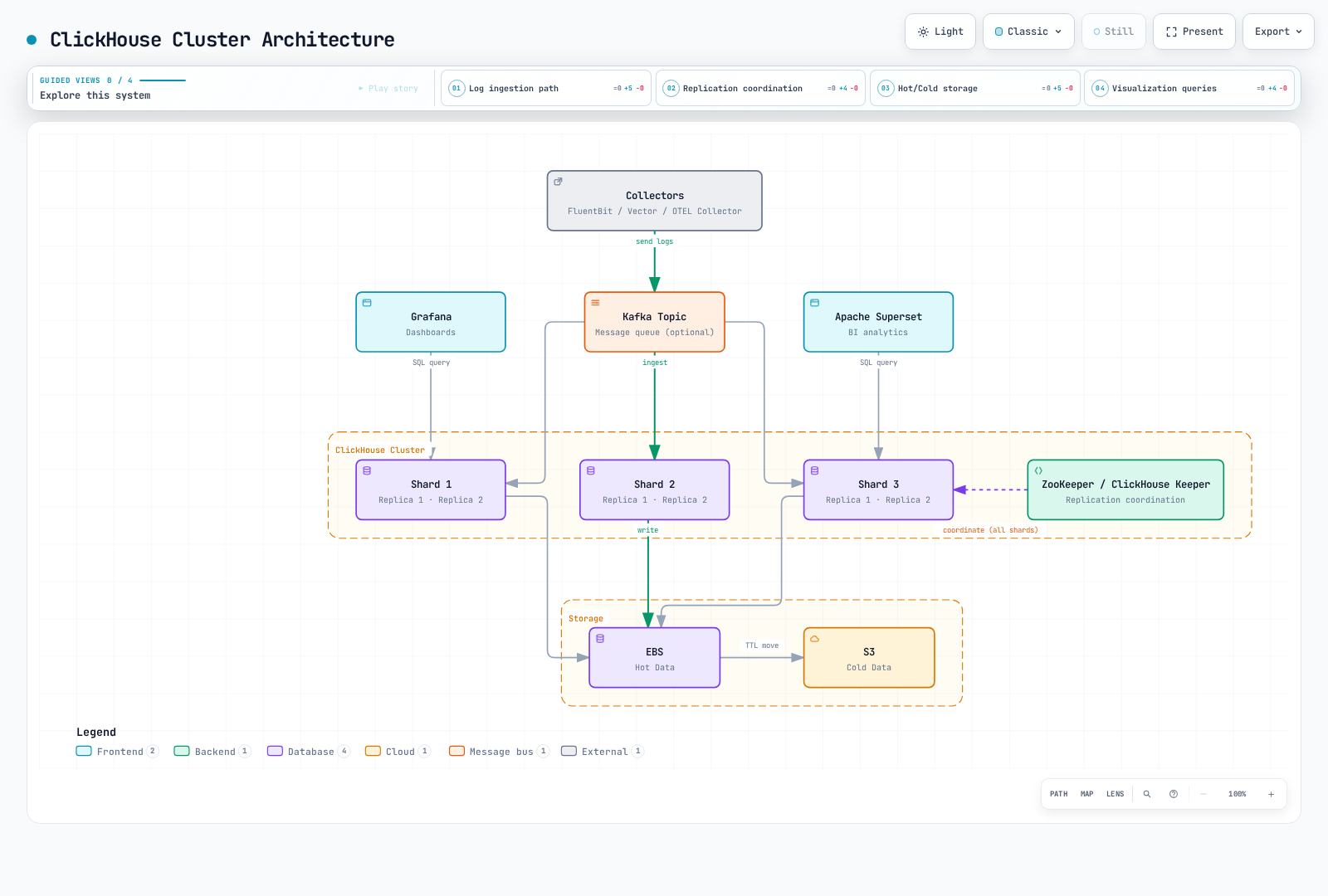This screenshot has width=1328, height=896.
Task: Open the Classic style dropdown
Action: click(1028, 32)
